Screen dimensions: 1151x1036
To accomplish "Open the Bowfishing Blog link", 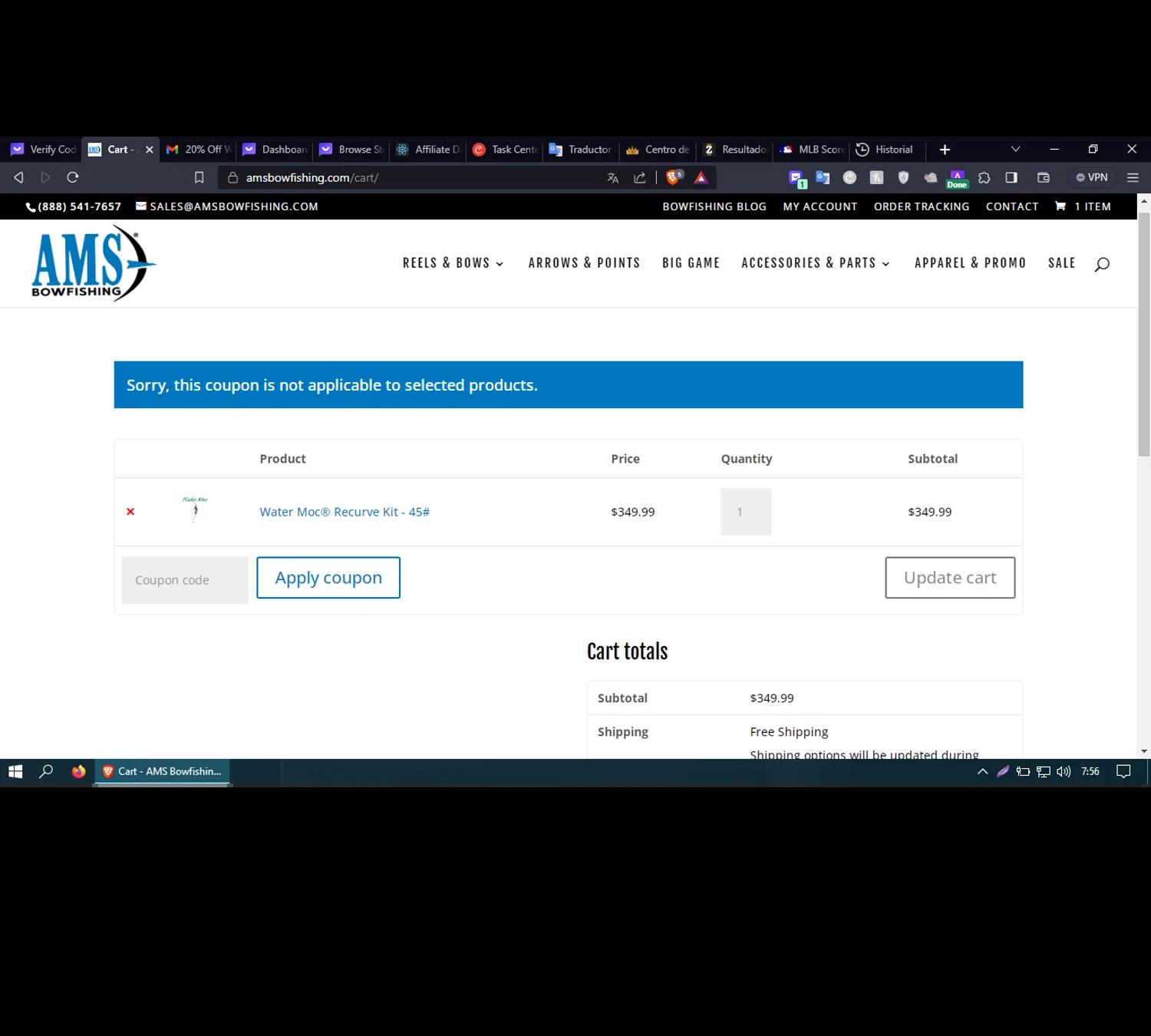I will click(x=714, y=206).
